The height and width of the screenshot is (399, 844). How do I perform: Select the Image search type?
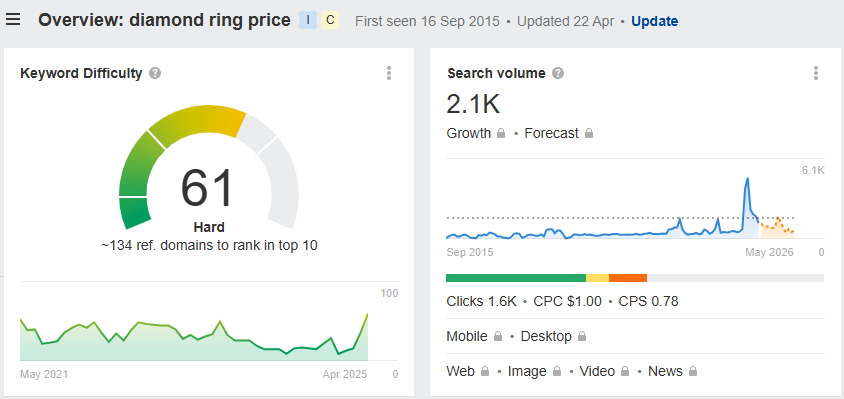point(527,371)
